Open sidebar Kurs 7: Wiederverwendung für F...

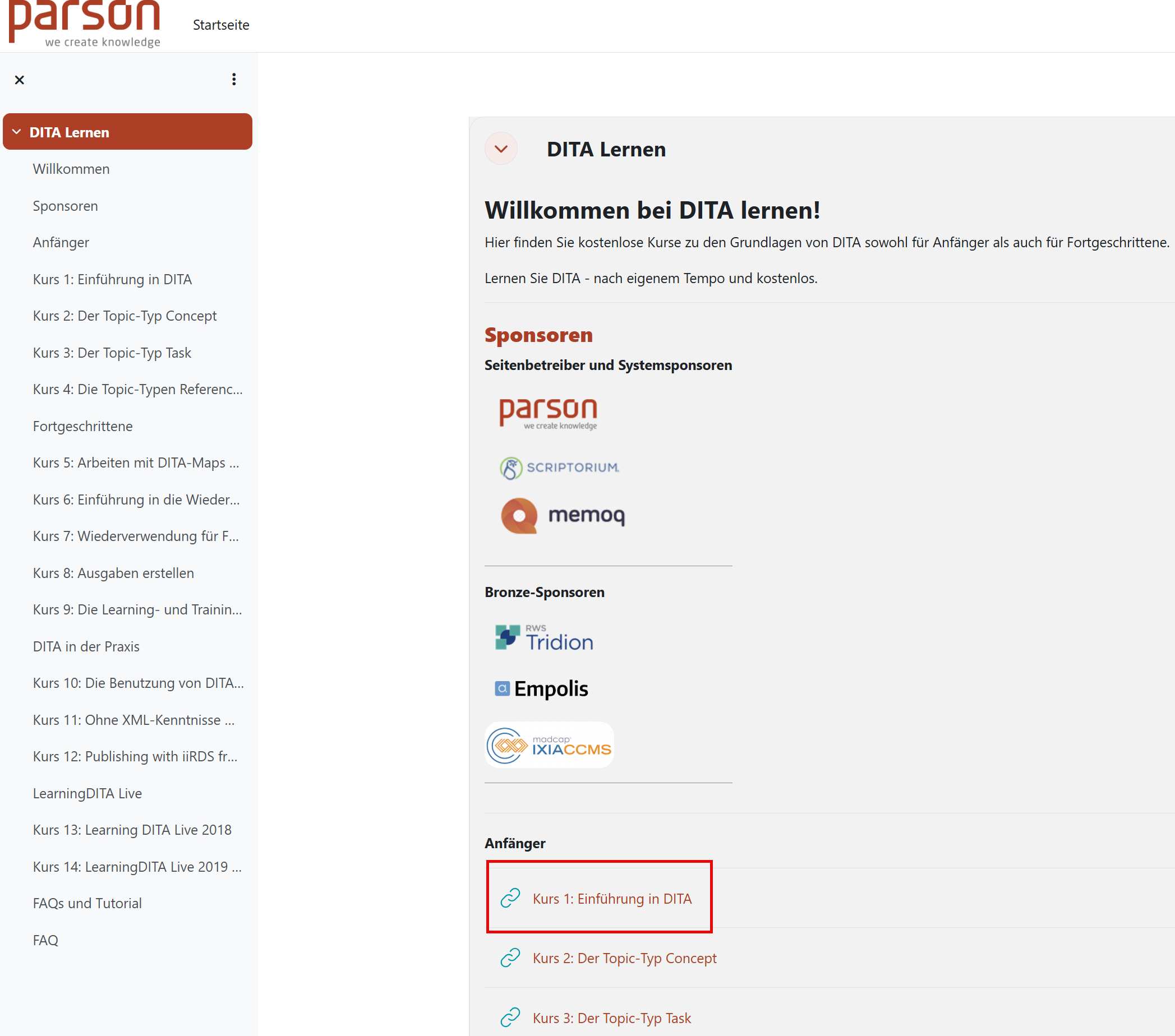pos(136,536)
